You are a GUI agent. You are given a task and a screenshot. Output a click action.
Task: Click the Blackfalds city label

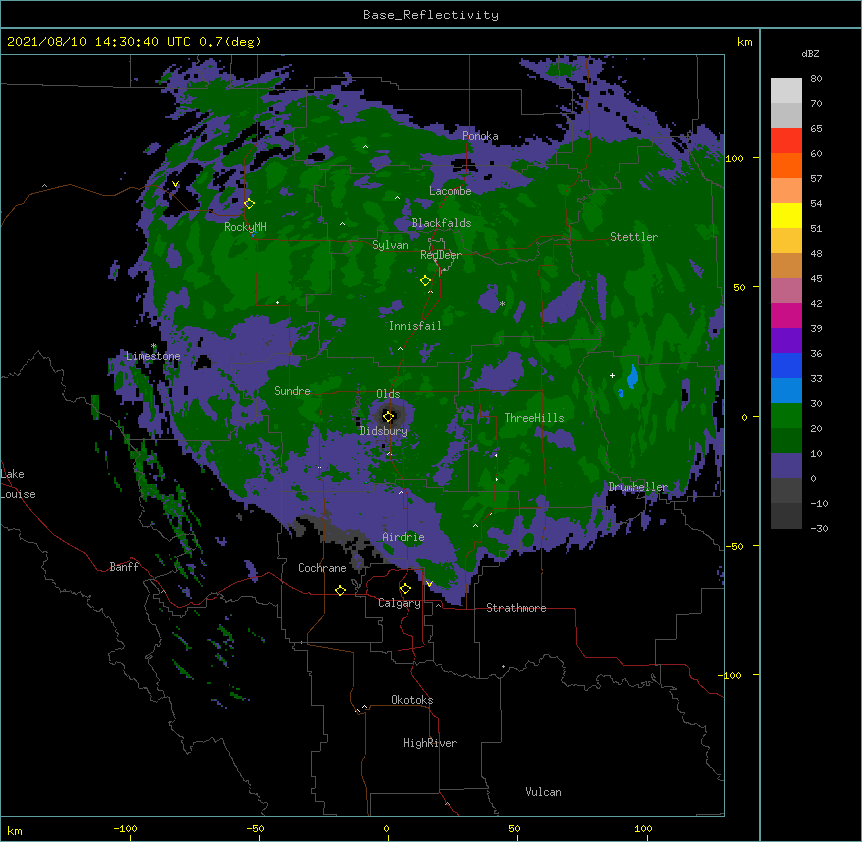tap(441, 223)
